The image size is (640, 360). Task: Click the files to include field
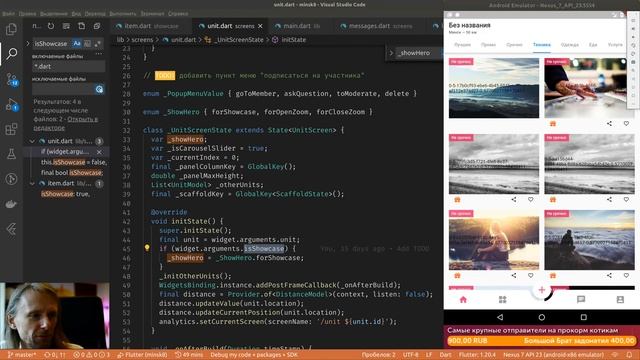[x=69, y=66]
